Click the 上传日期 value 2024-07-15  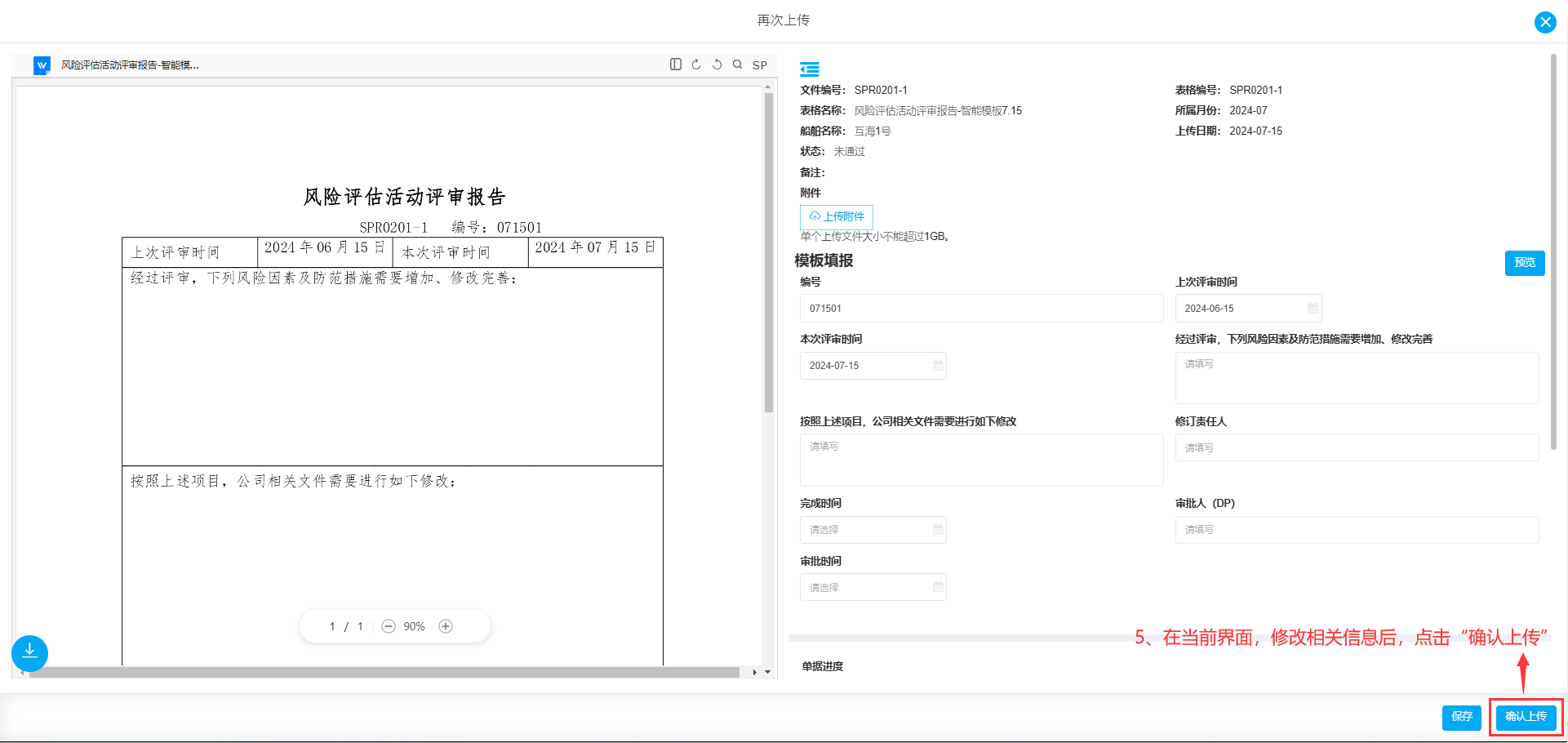click(x=1255, y=131)
